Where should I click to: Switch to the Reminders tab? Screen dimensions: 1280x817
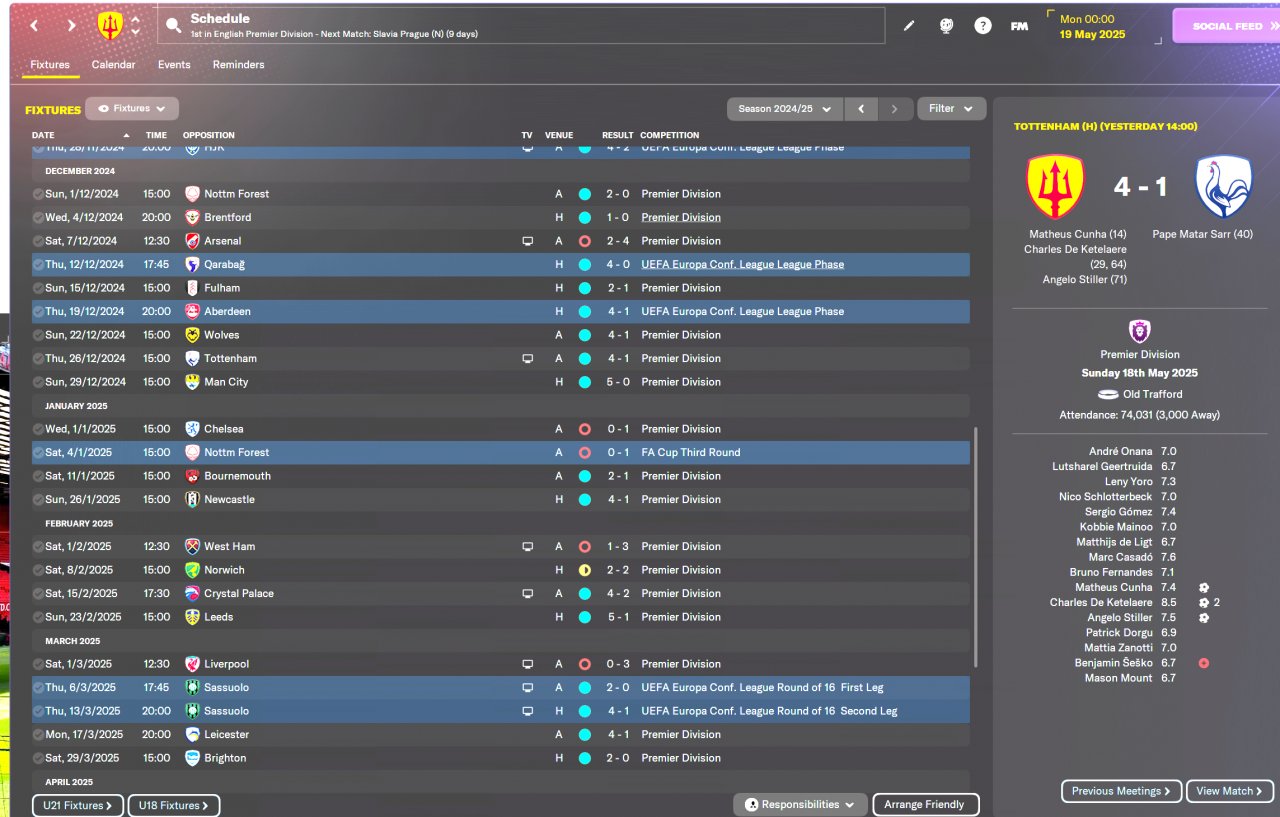point(239,65)
